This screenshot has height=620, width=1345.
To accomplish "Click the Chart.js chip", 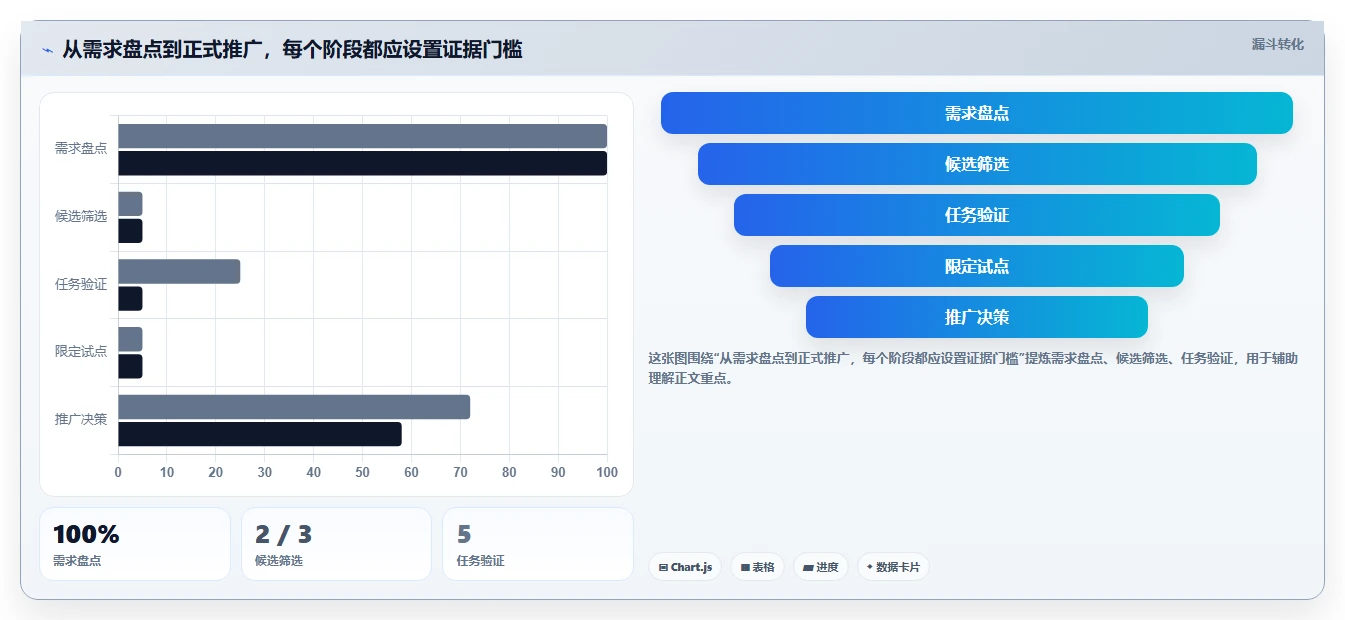I will [685, 567].
